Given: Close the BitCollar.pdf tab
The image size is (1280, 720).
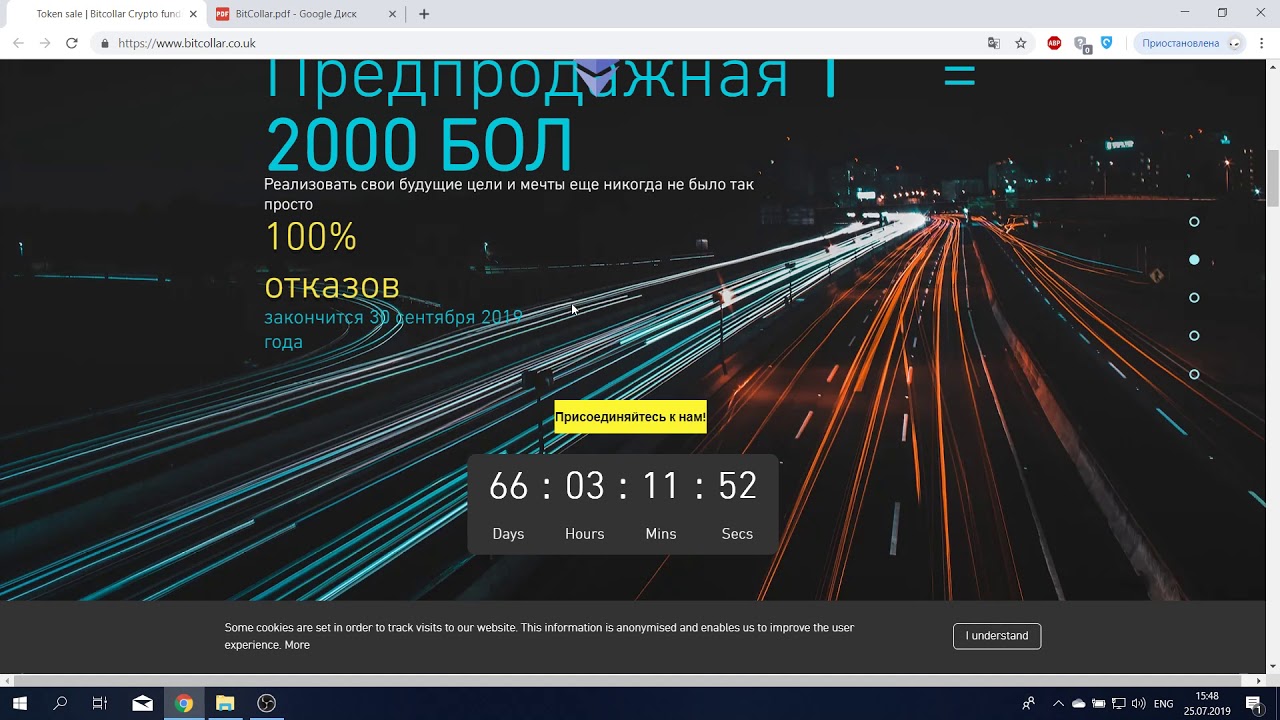Looking at the screenshot, I should tap(393, 14).
